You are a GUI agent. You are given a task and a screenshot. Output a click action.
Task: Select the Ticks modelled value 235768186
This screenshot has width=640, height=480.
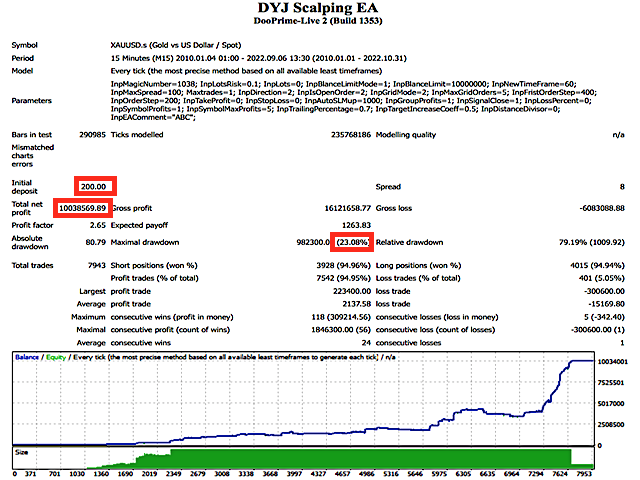point(351,135)
